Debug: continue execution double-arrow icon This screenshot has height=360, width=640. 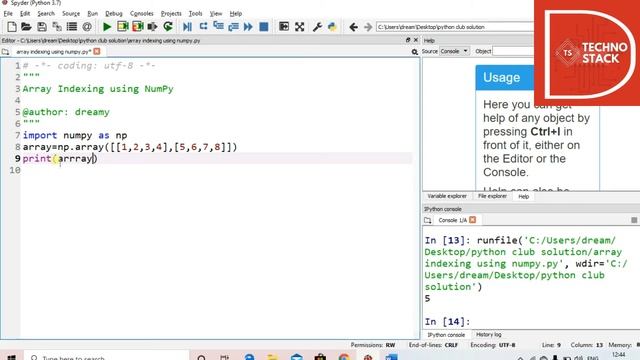coord(248,27)
